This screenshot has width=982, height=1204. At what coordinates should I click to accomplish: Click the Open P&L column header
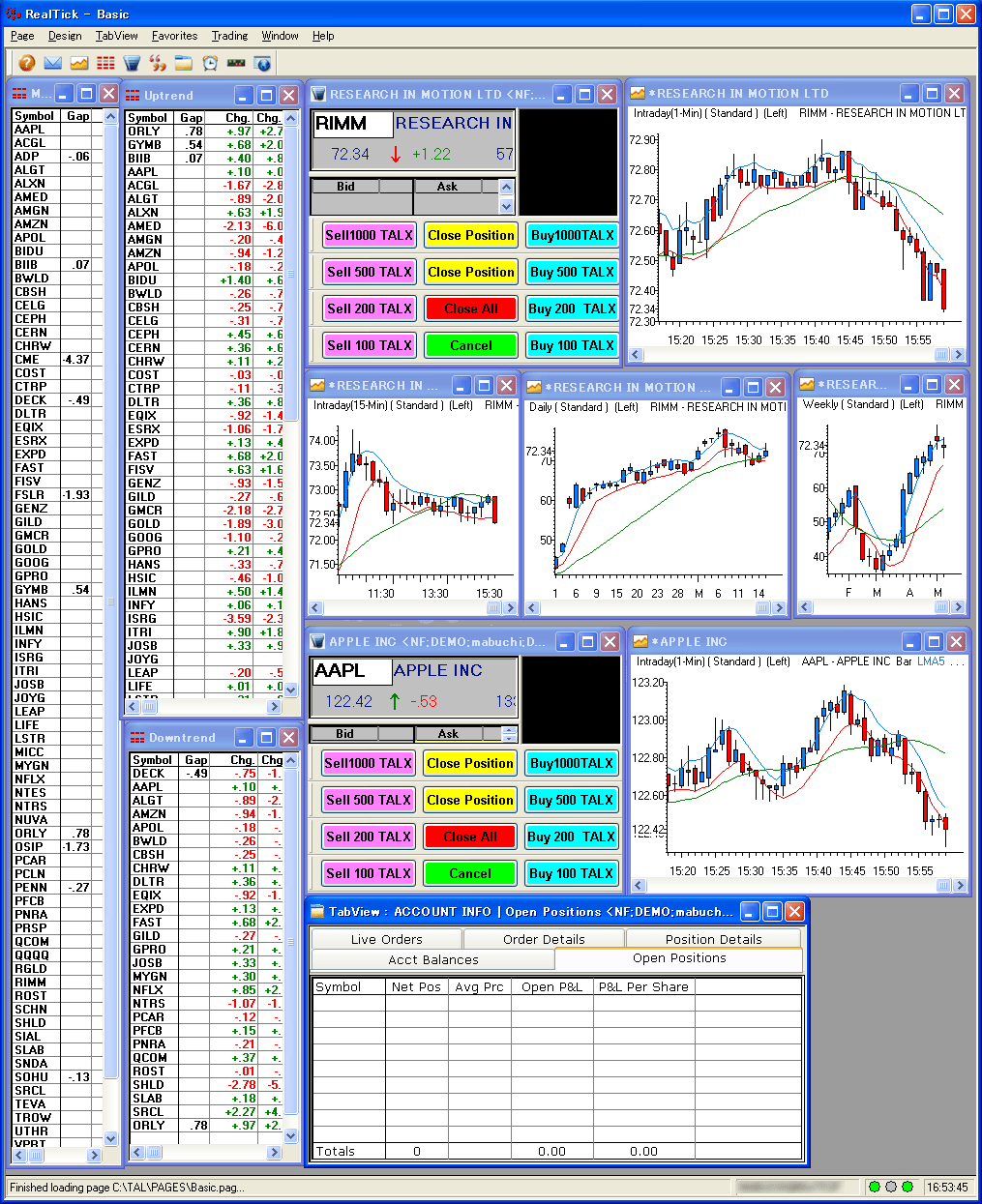(x=551, y=986)
